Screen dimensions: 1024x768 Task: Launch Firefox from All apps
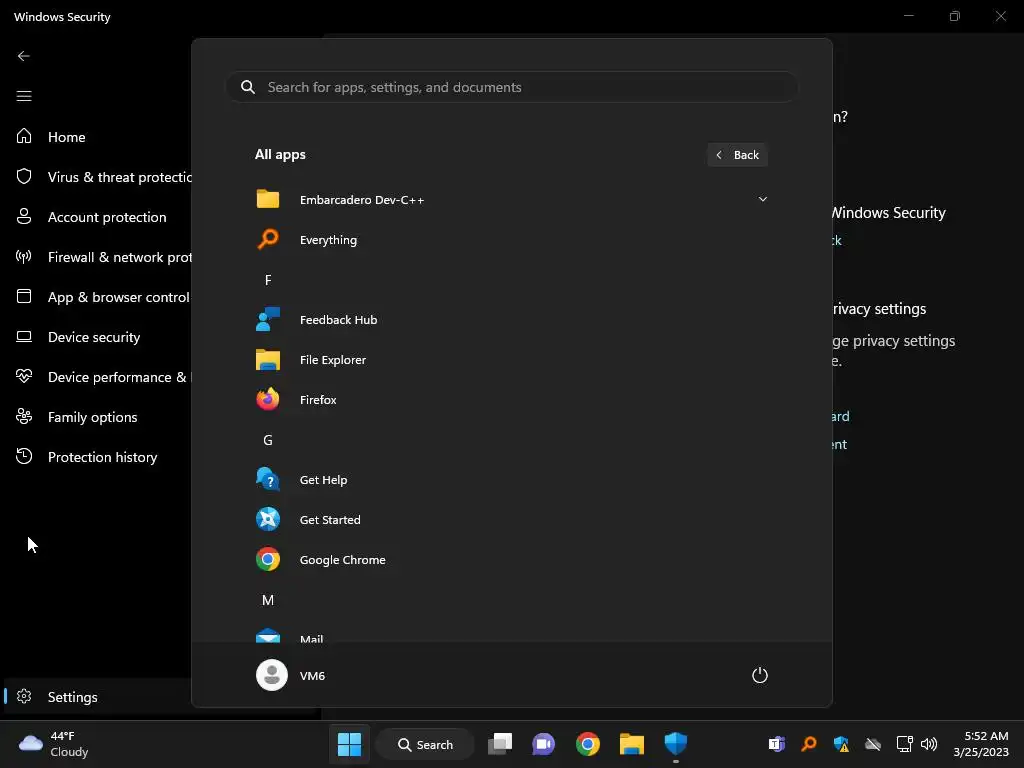pyautogui.click(x=511, y=400)
